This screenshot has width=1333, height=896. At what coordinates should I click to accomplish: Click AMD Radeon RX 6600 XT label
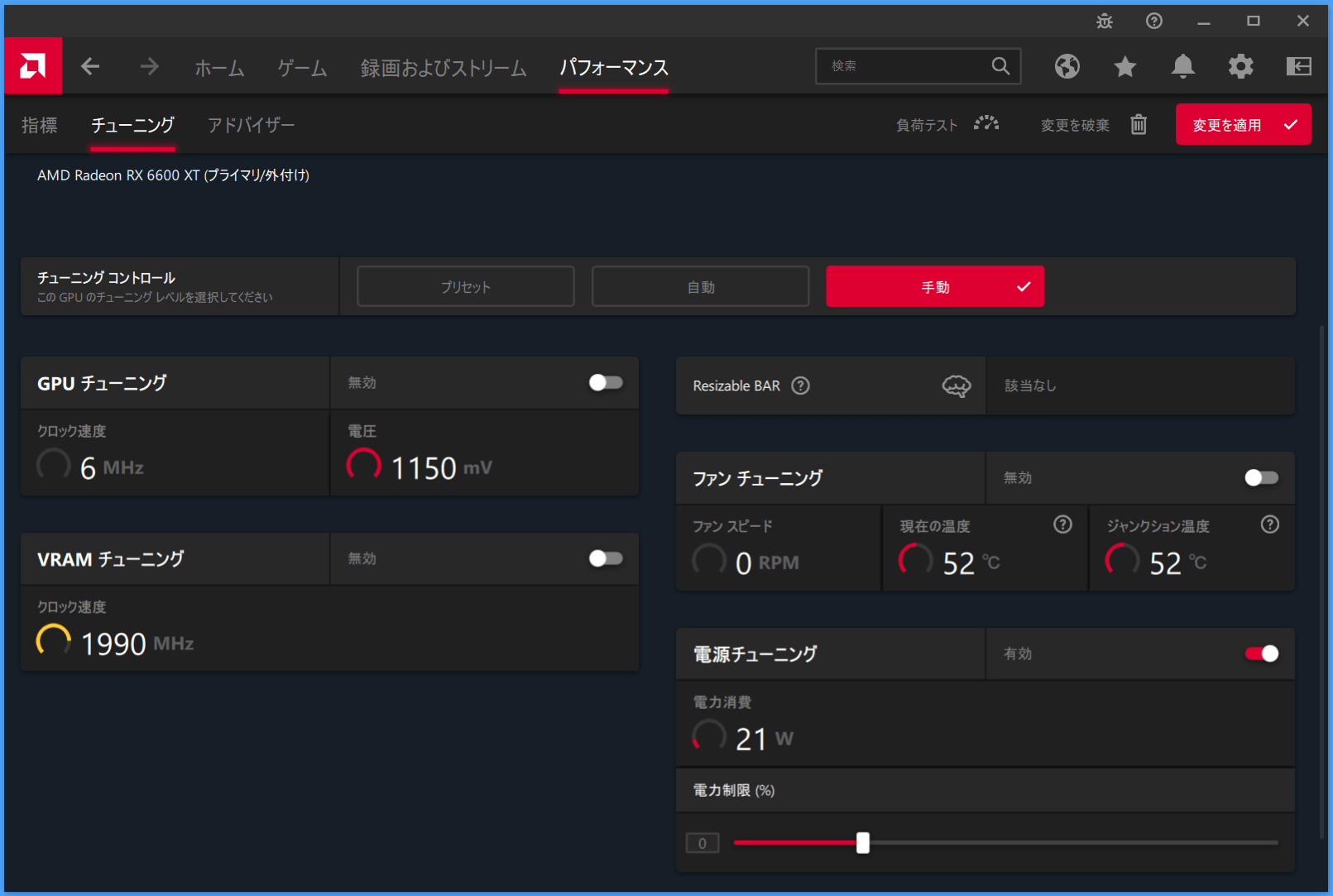(x=173, y=175)
